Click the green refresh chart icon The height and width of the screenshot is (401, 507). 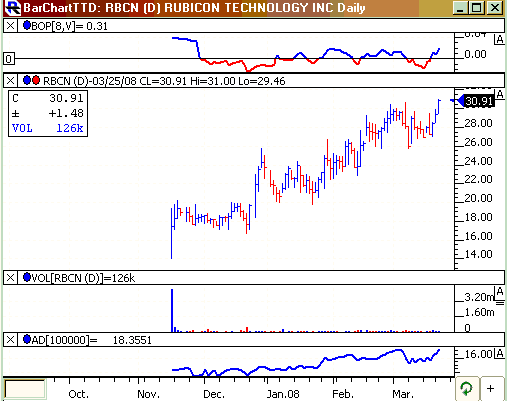click(466, 388)
